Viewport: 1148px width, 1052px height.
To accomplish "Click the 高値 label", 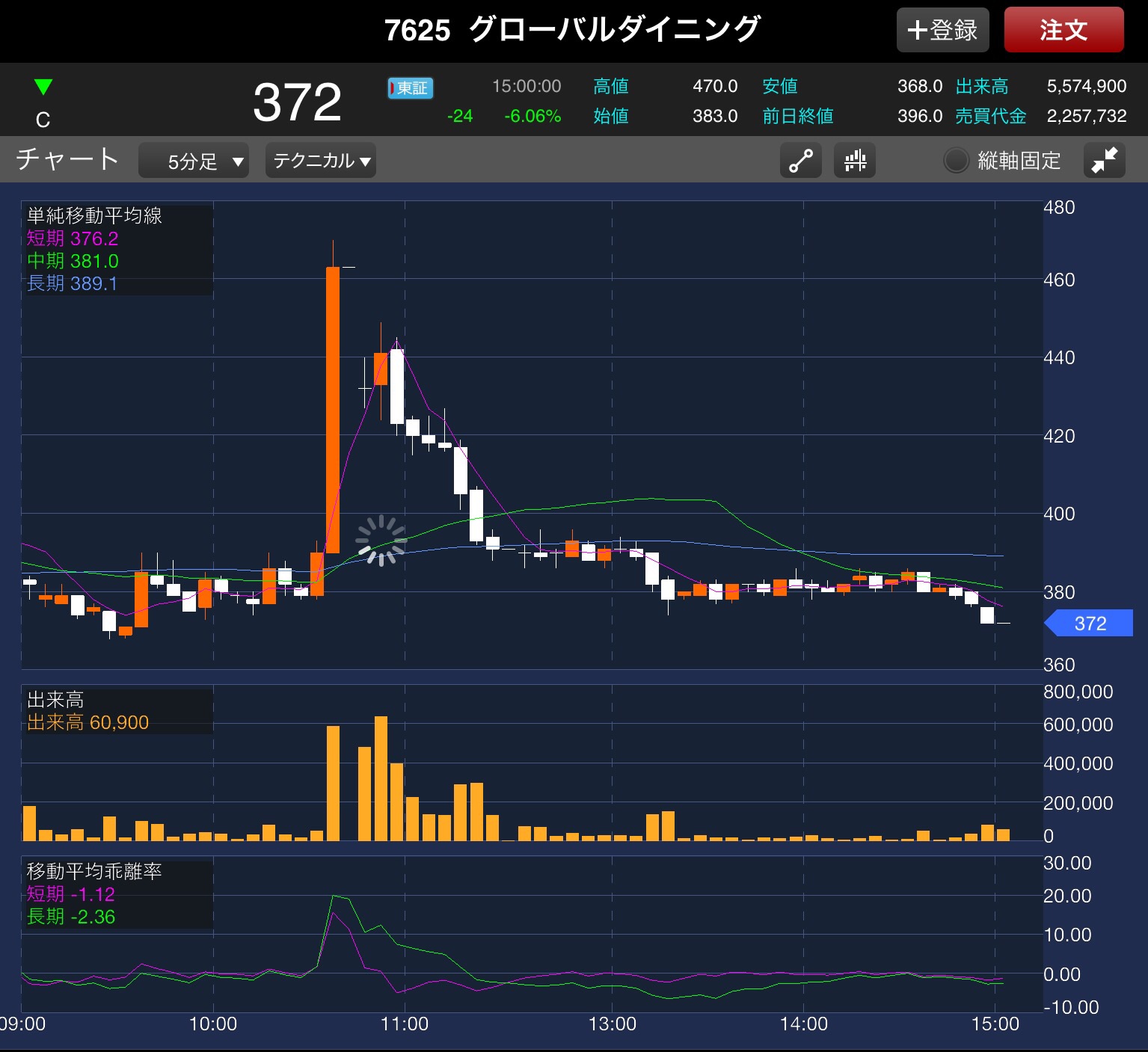I will pyautogui.click(x=611, y=87).
